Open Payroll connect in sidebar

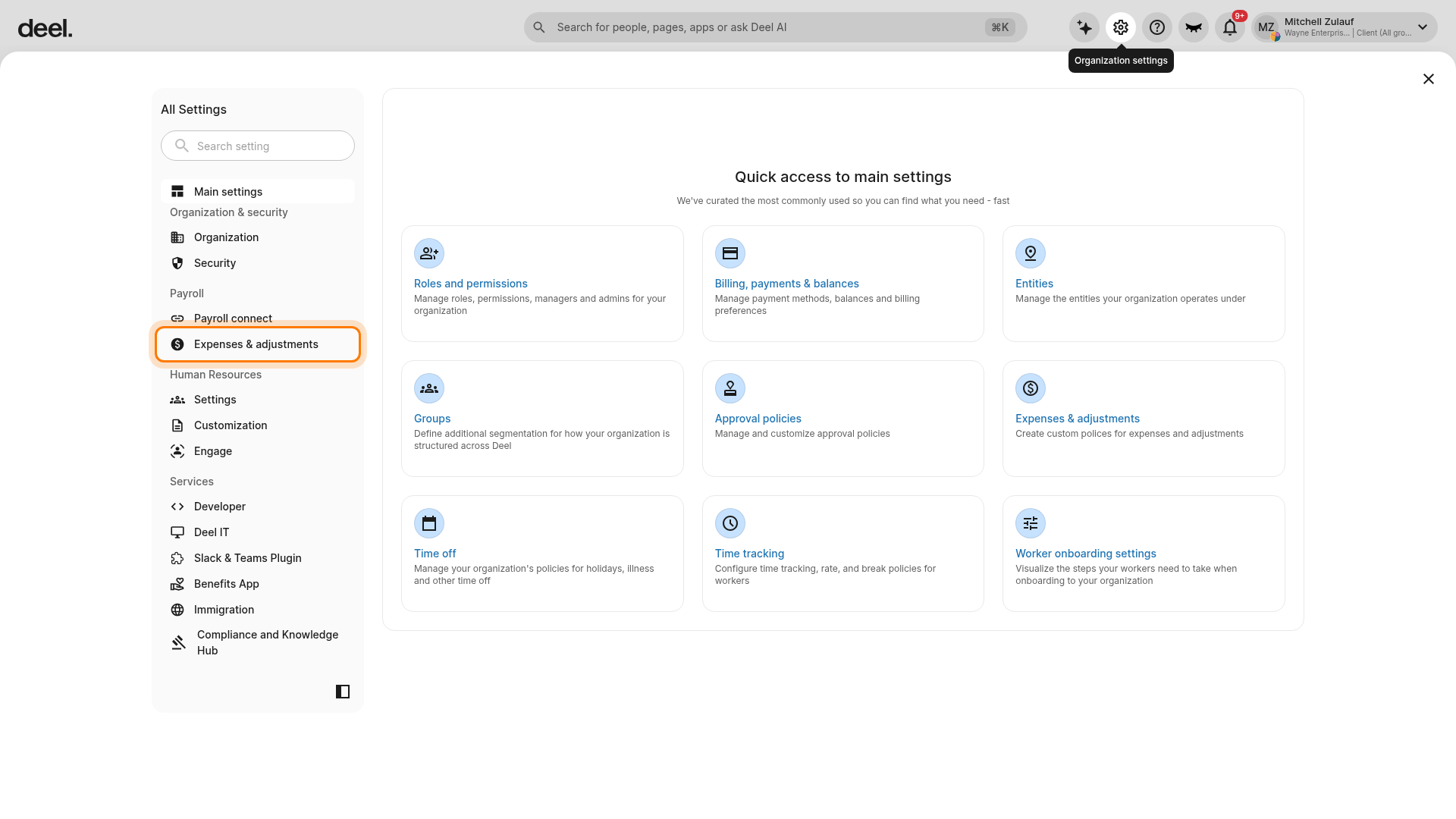tap(258, 318)
